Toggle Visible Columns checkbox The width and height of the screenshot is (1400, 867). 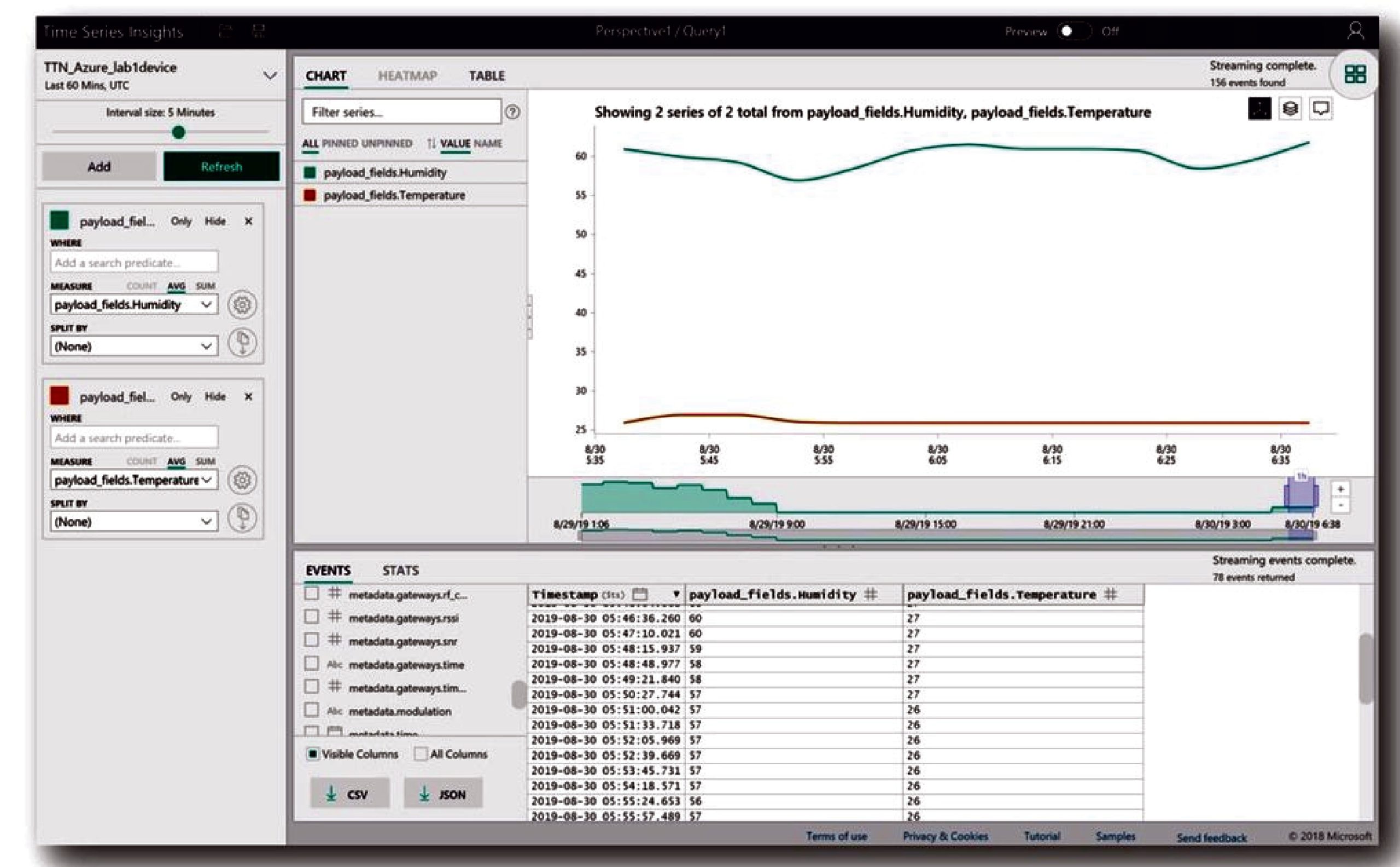[313, 754]
